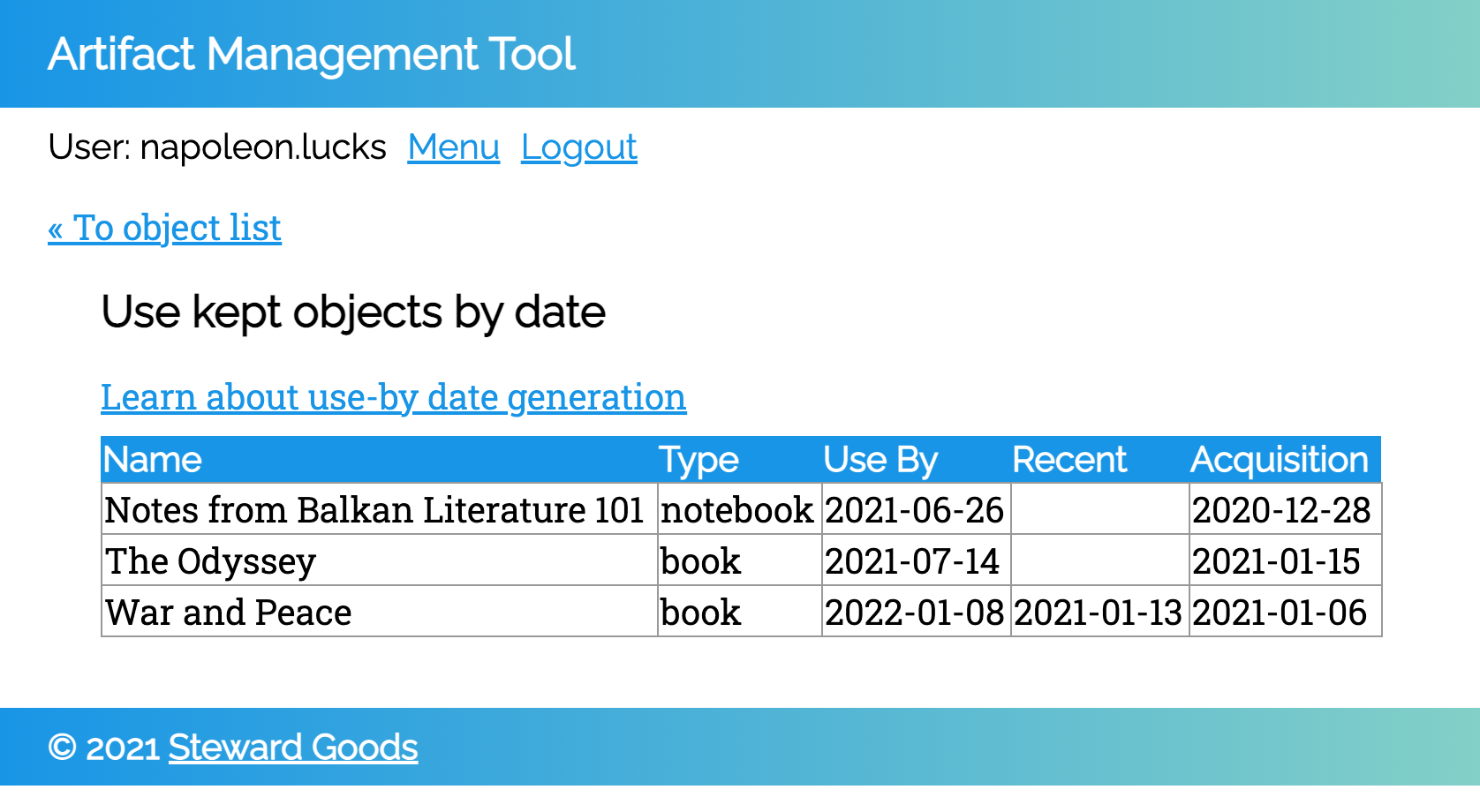The width and height of the screenshot is (1480, 812).
Task: Go back via To object list link
Action: (164, 229)
